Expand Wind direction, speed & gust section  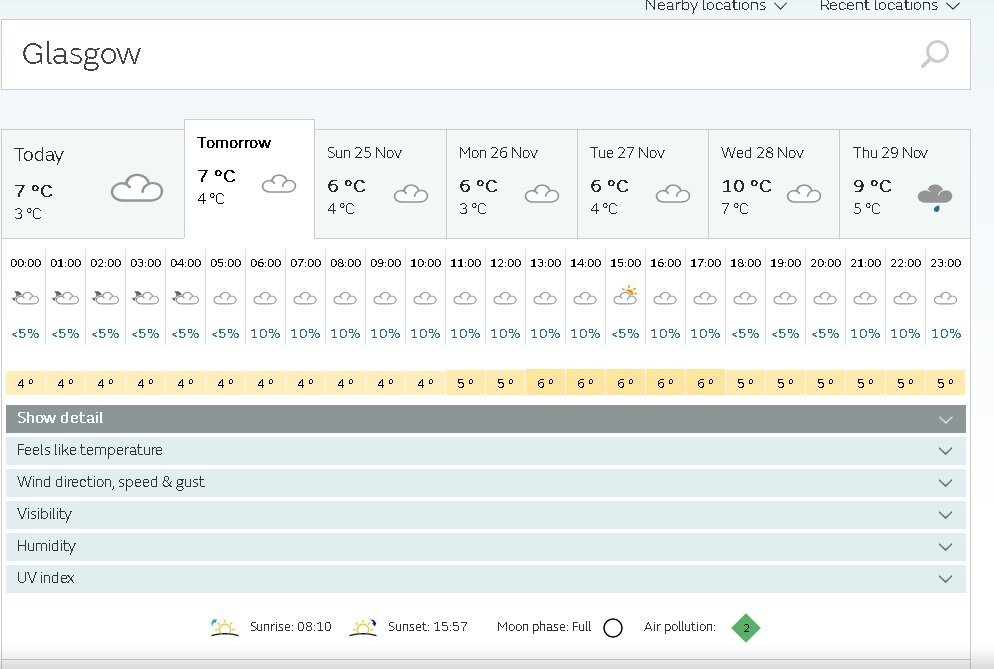(486, 483)
